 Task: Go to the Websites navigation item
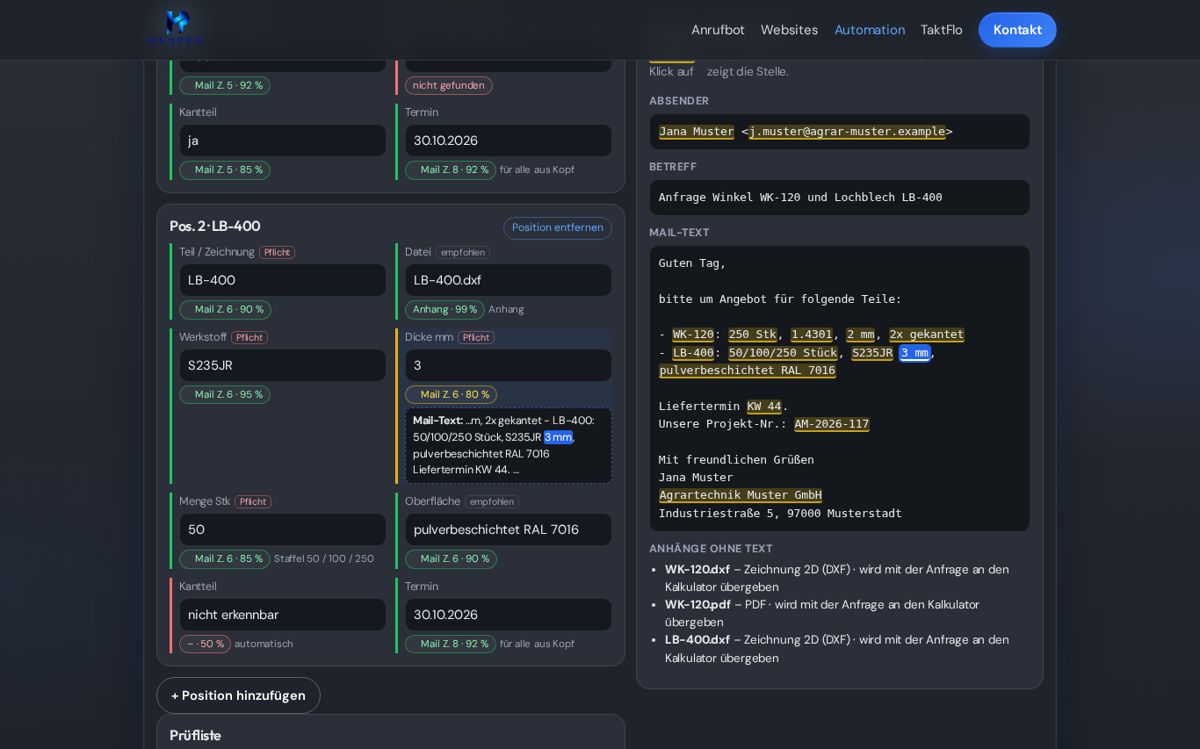[789, 30]
